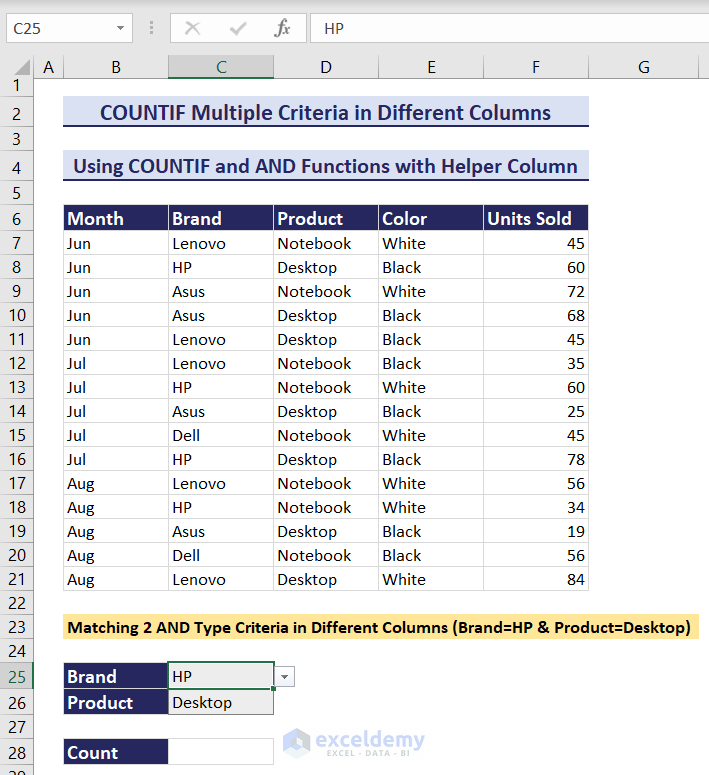Select the units sold value 25

536,411
